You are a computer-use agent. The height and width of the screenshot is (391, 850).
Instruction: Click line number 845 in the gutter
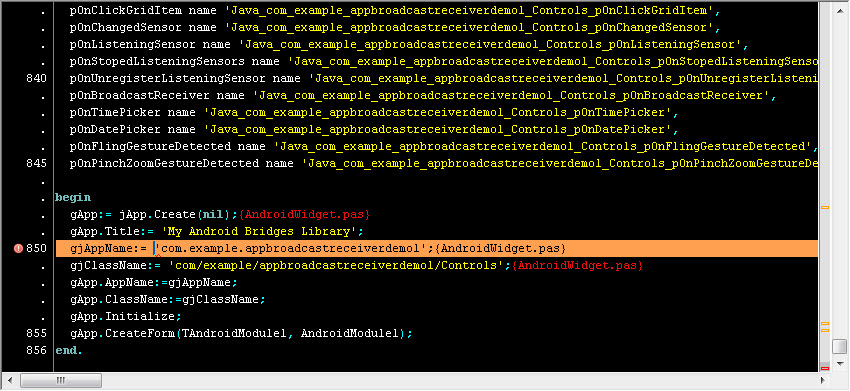click(x=36, y=163)
